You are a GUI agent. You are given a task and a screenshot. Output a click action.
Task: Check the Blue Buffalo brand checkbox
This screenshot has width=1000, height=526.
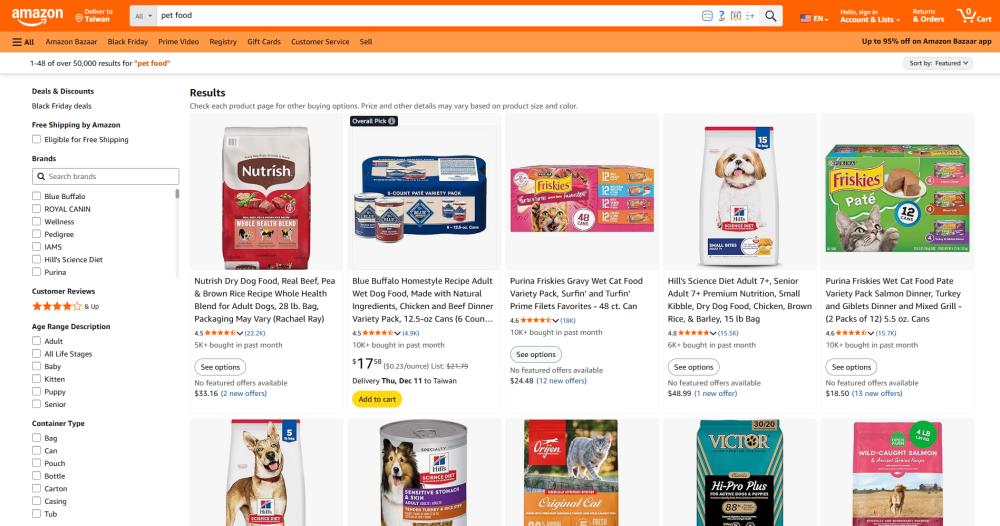tap(36, 196)
